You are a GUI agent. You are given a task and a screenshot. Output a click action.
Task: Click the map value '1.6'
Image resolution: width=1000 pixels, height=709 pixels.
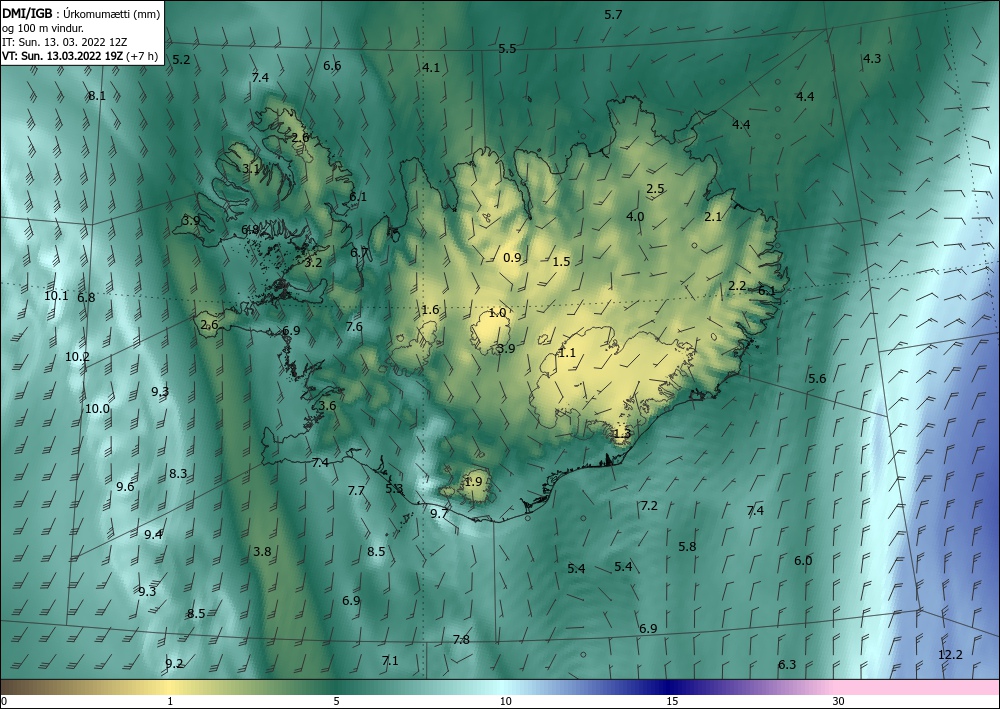coord(430,310)
